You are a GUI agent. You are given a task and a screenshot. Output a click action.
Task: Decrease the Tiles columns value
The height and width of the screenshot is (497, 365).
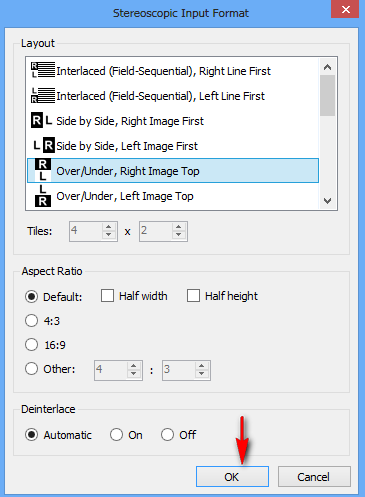(109, 235)
